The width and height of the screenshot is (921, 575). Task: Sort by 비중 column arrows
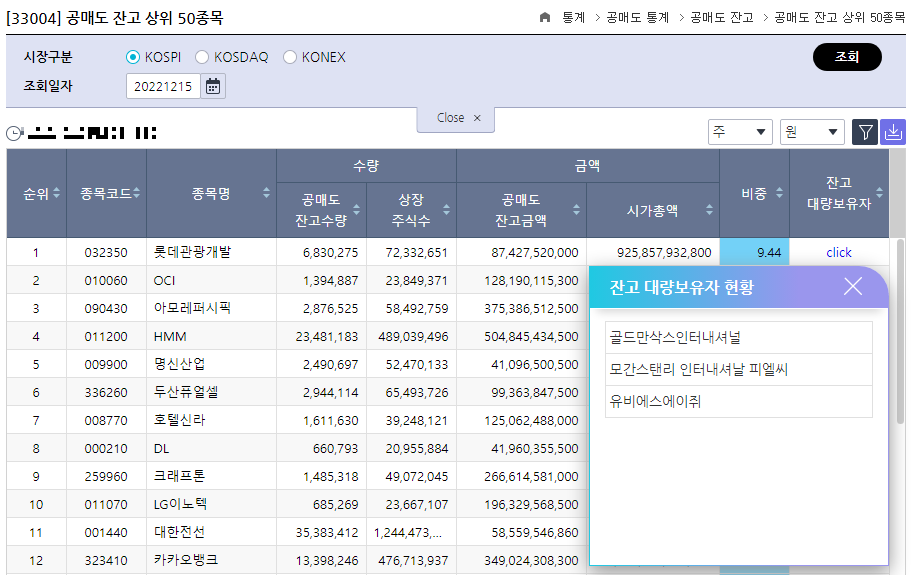779,193
